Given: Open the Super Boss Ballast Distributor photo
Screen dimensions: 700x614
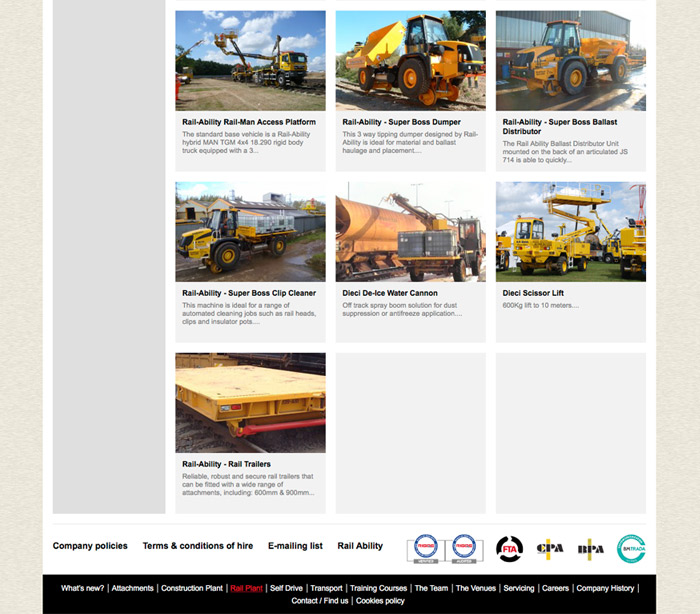Looking at the screenshot, I should pyautogui.click(x=571, y=61).
